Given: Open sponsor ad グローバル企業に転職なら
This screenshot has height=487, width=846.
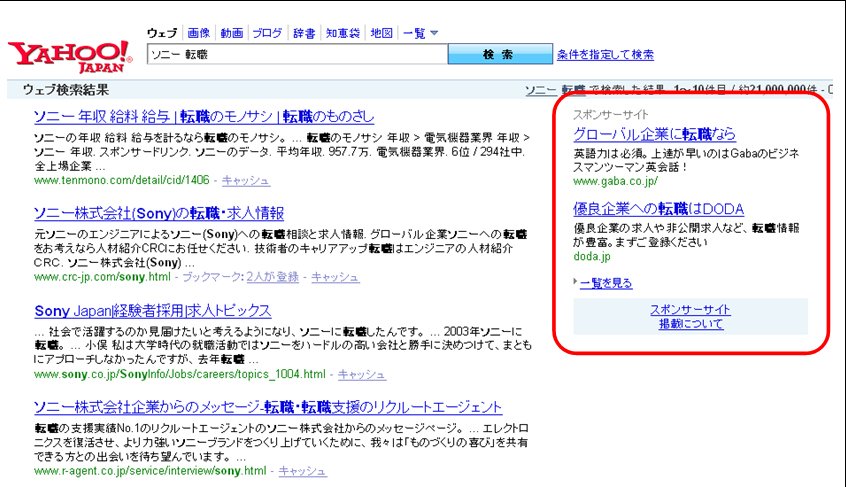Looking at the screenshot, I should (654, 134).
